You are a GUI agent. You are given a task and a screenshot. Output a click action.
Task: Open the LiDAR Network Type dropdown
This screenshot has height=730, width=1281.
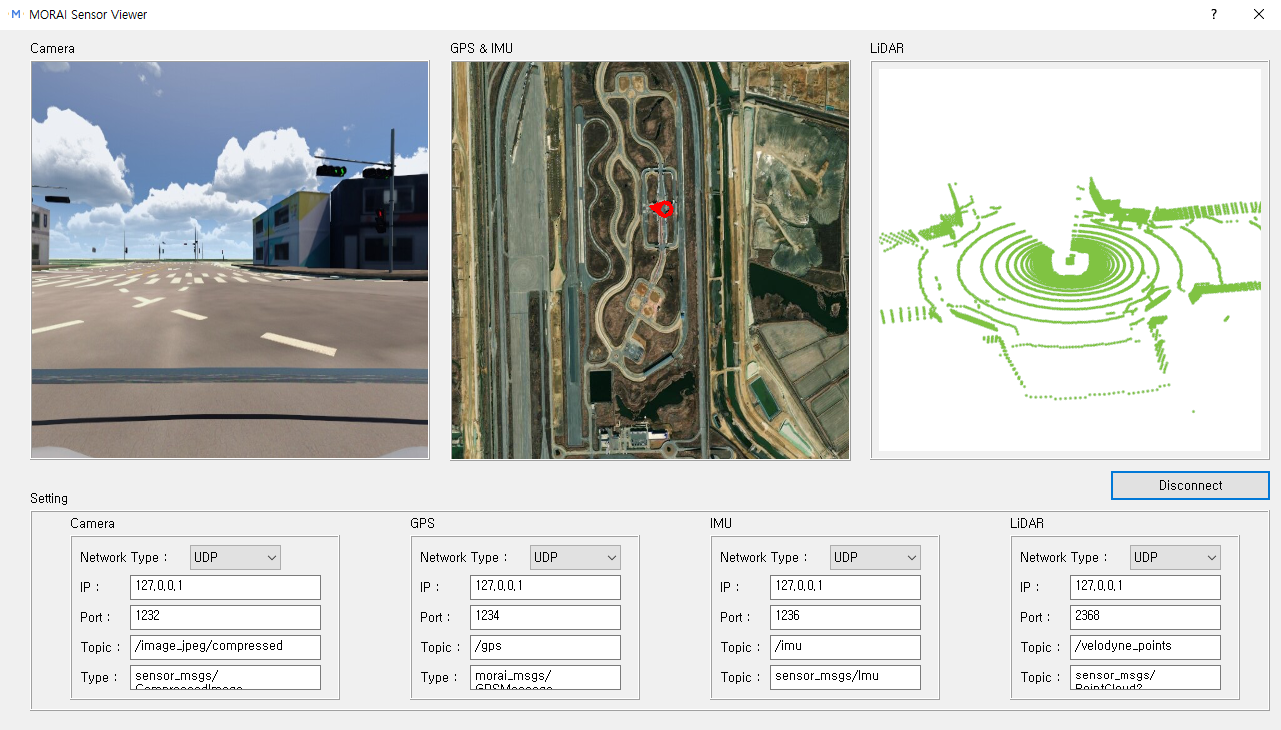click(1175, 557)
